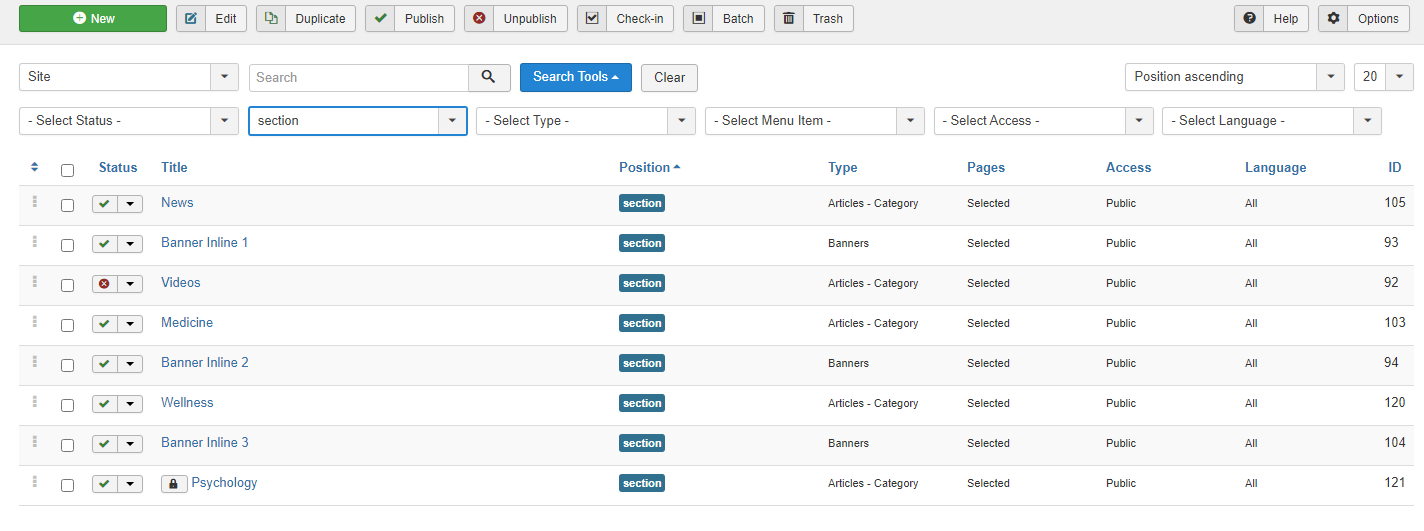The height and width of the screenshot is (531, 1424).
Task: Click the green published status icon for News
Action: point(104,204)
